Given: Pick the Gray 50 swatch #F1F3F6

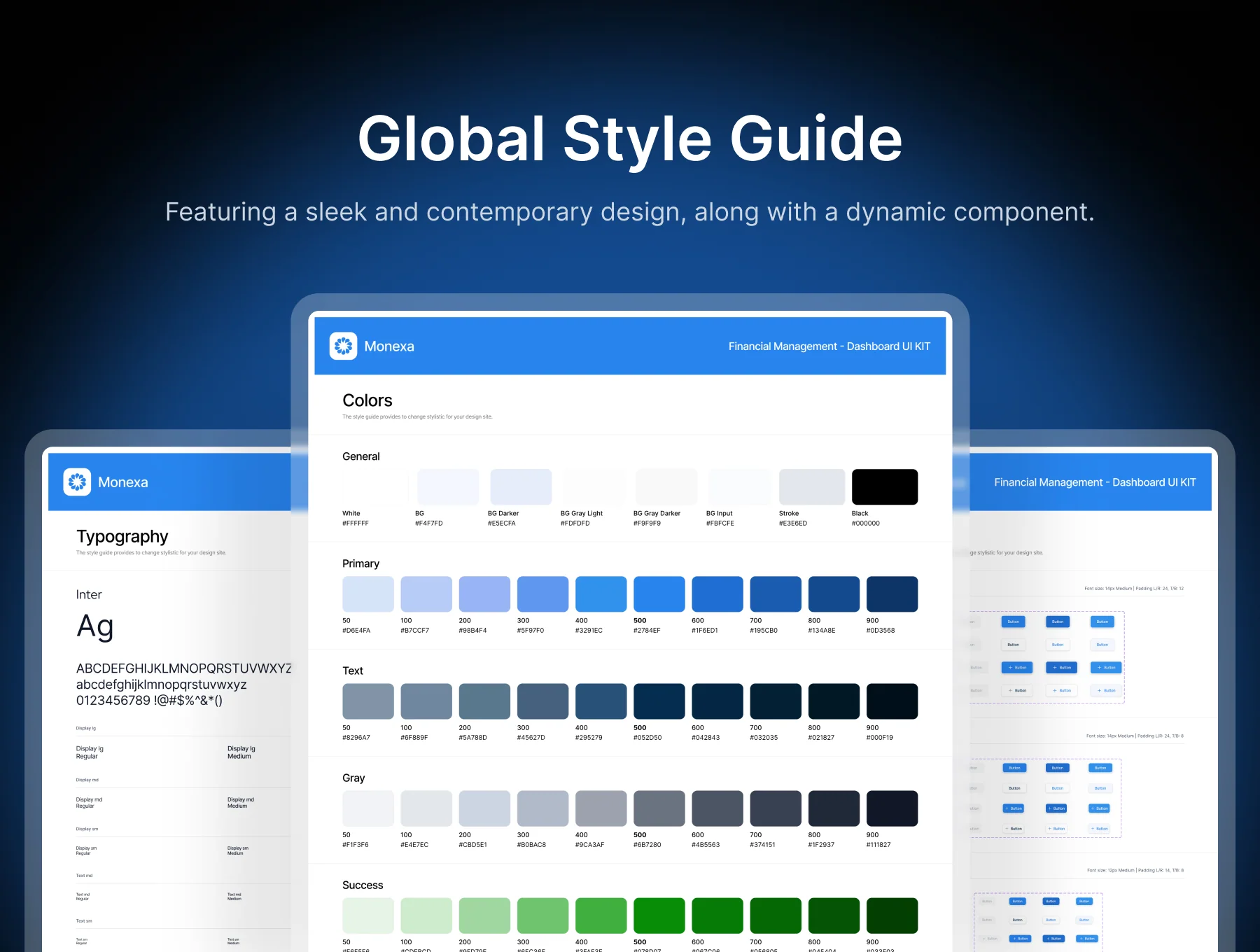Looking at the screenshot, I should tap(368, 808).
